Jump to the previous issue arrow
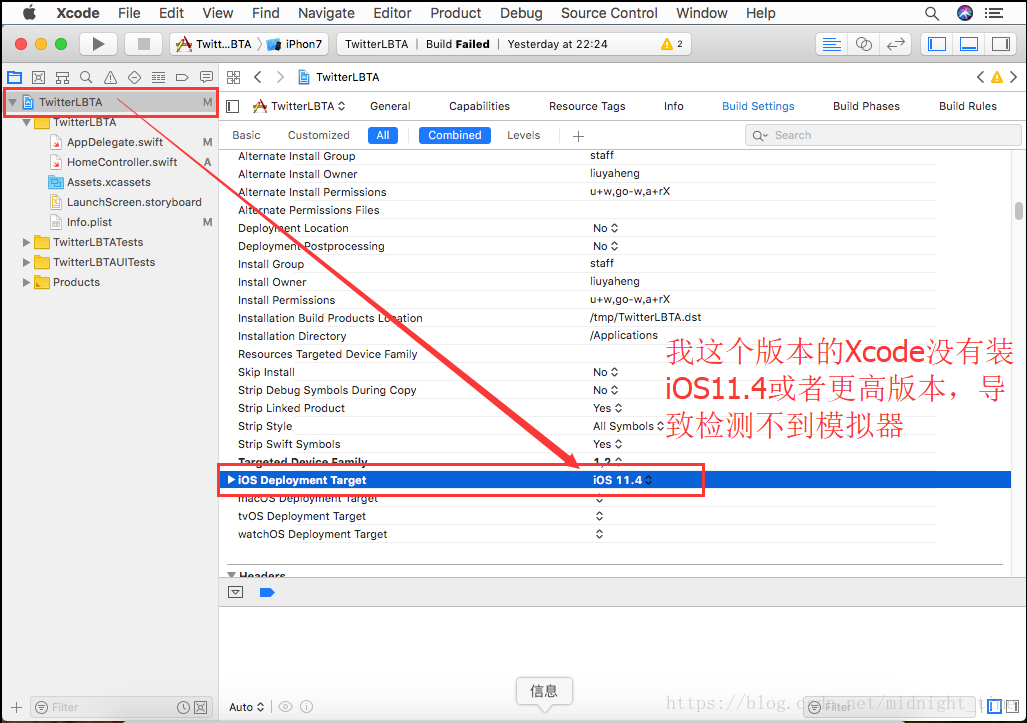Screen dimensions: 1027x723 tap(980, 77)
